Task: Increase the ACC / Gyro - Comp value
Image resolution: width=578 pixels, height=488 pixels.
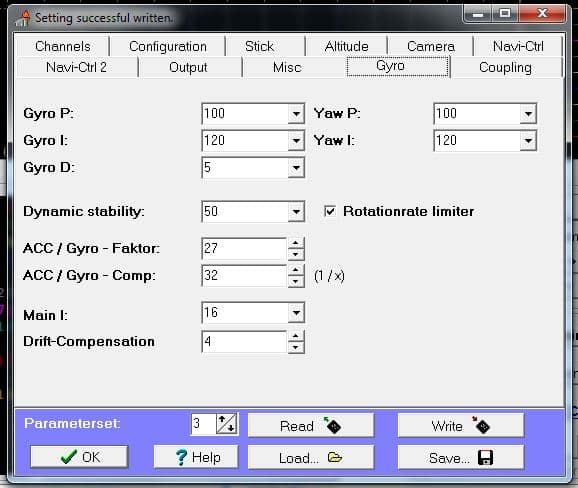Action: coord(296,270)
